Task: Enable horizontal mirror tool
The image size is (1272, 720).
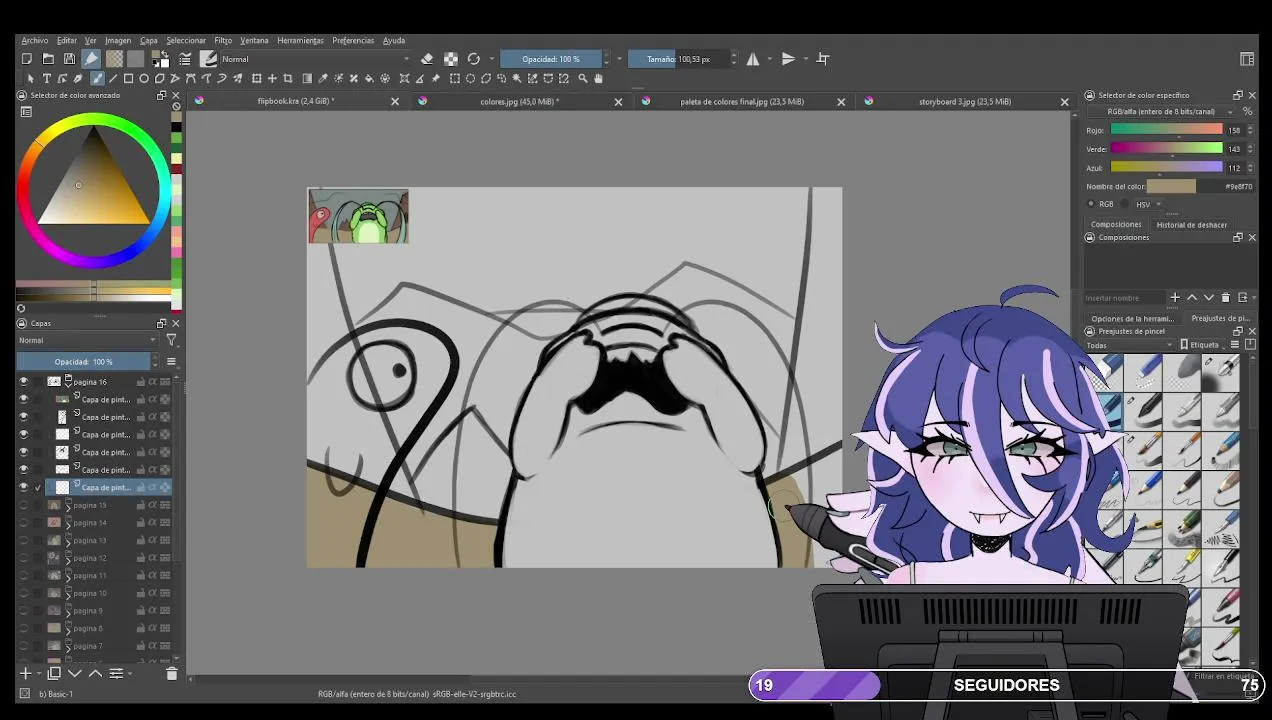Action: [x=753, y=59]
